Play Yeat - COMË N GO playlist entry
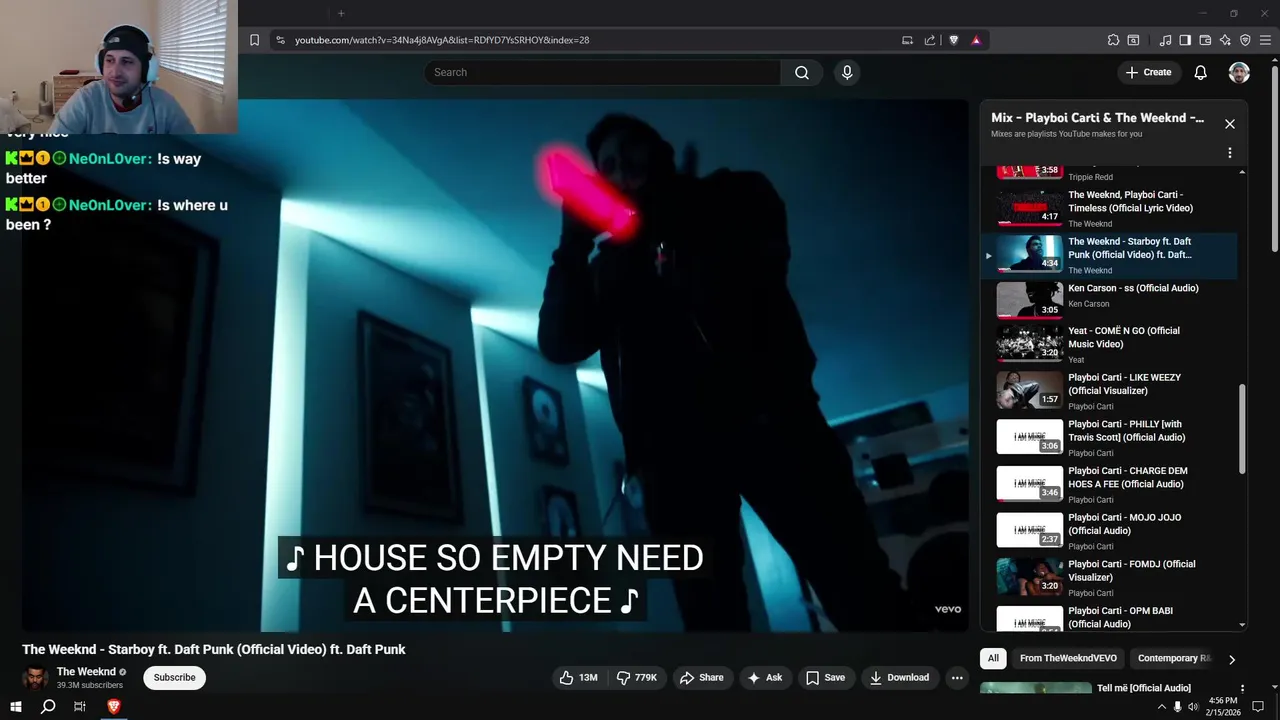The height and width of the screenshot is (720, 1280). coord(1108,344)
